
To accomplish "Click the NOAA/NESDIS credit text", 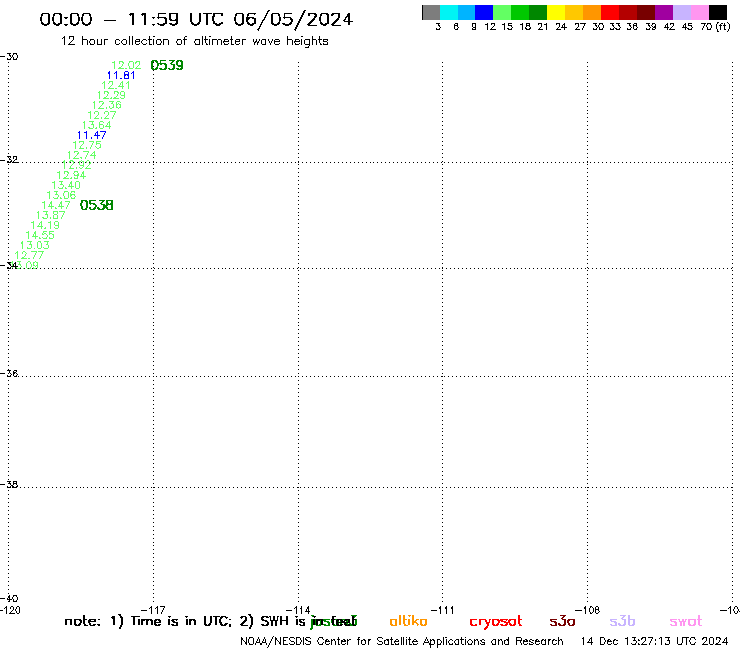I will point(402,642).
